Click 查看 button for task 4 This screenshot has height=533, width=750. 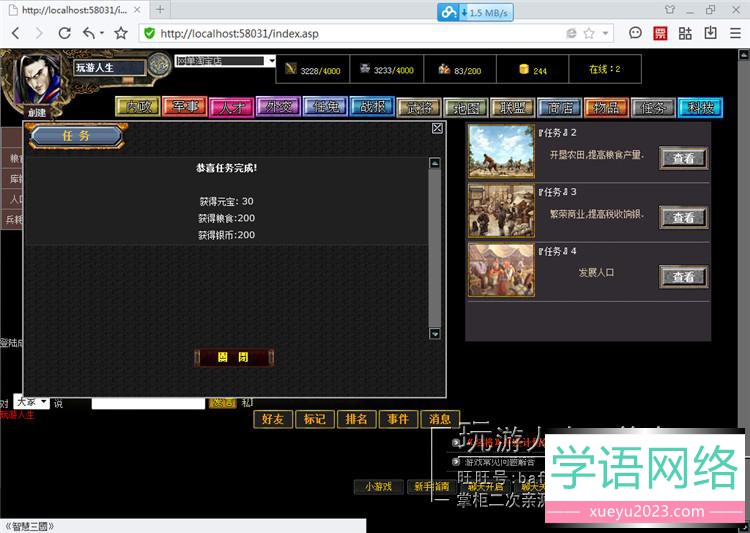point(683,277)
